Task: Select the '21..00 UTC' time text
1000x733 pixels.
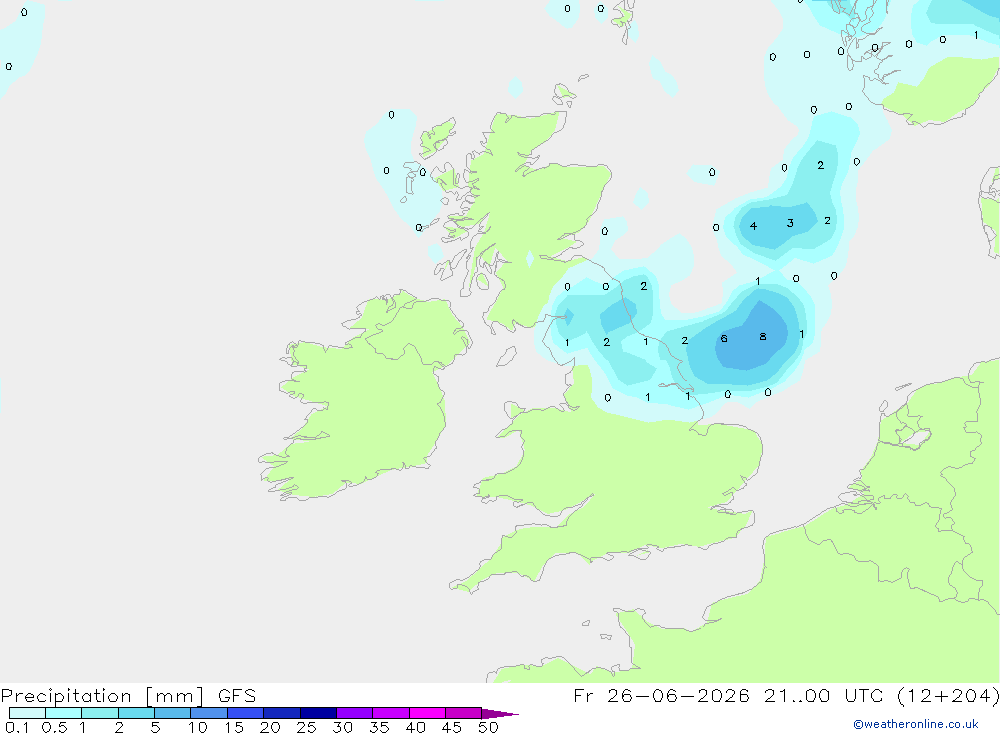Action: (823, 696)
